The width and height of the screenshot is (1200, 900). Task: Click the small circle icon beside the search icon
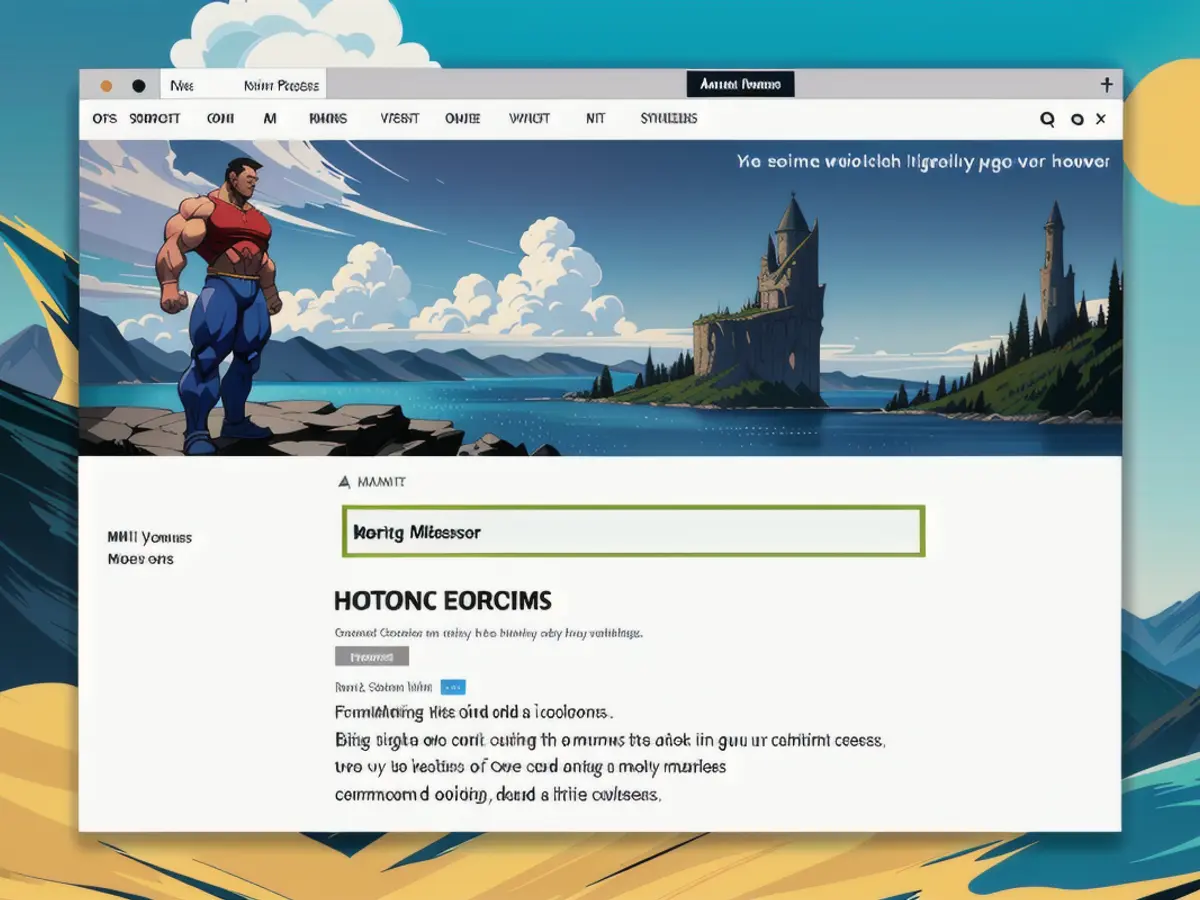pos(1077,119)
